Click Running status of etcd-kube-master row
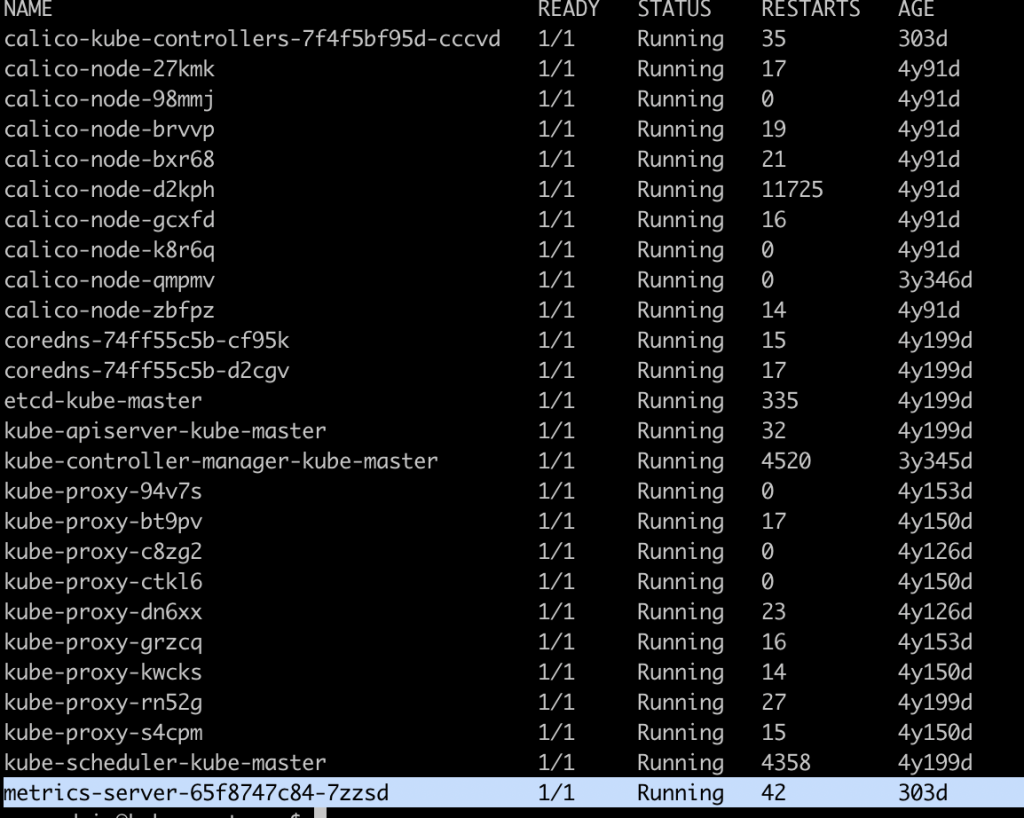Screen dimensions: 1024x818 click(680, 401)
